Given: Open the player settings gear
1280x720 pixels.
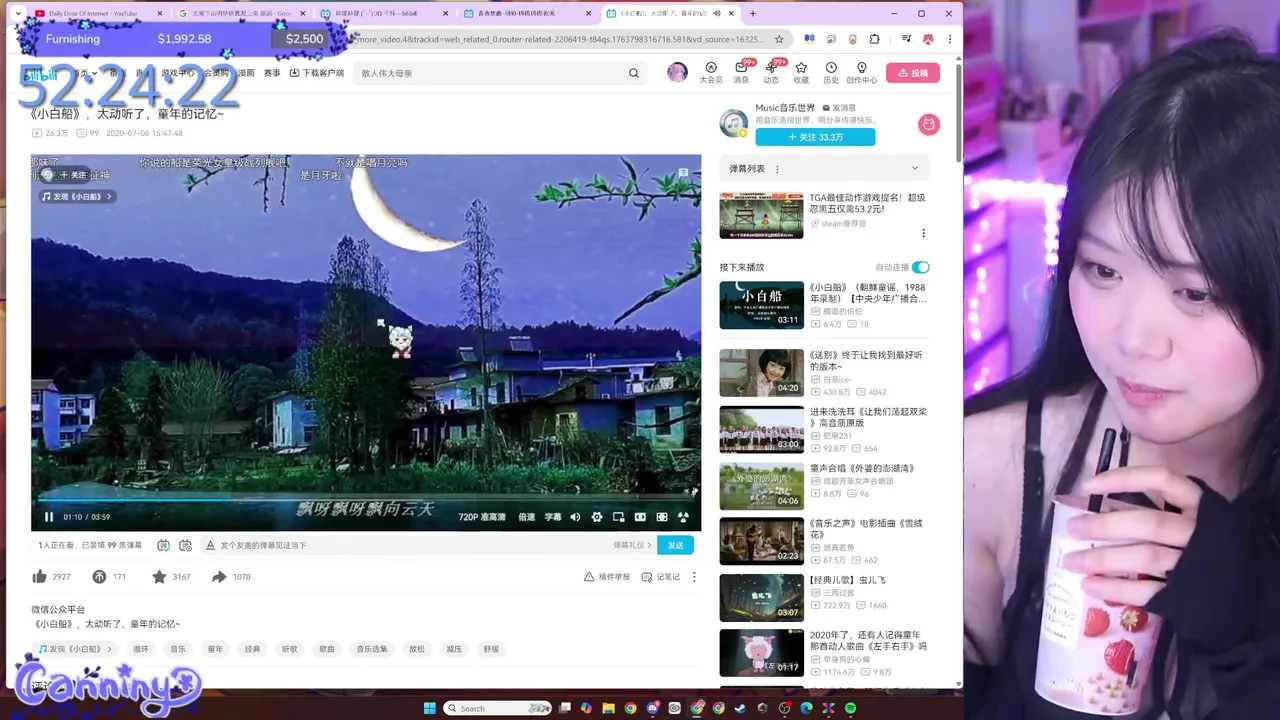Looking at the screenshot, I should tap(597, 517).
